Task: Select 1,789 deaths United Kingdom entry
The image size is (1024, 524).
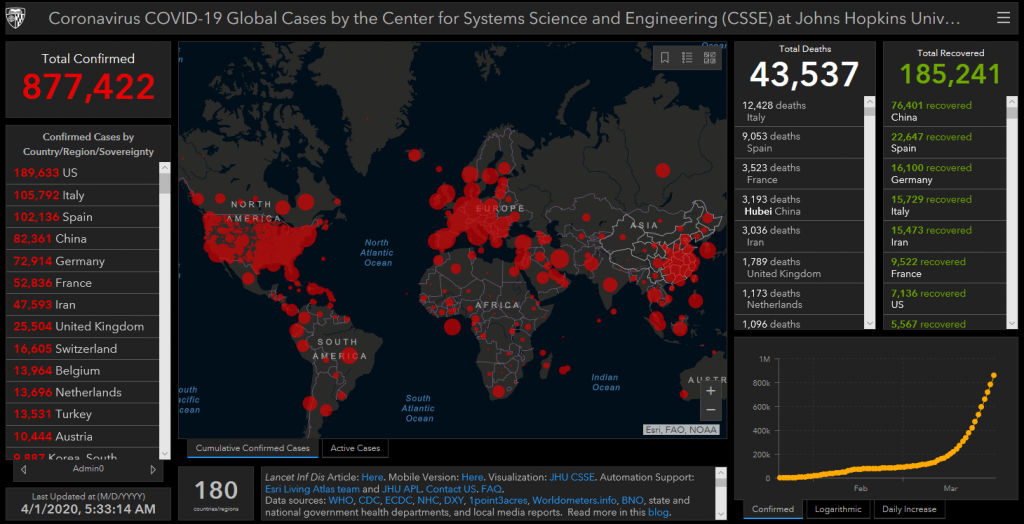Action: click(x=799, y=268)
